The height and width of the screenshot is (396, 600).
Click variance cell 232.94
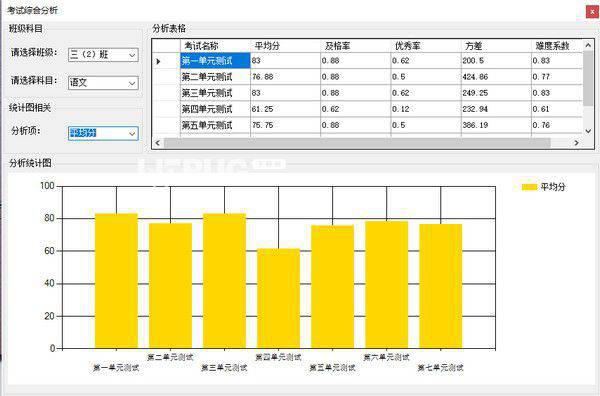496,109
